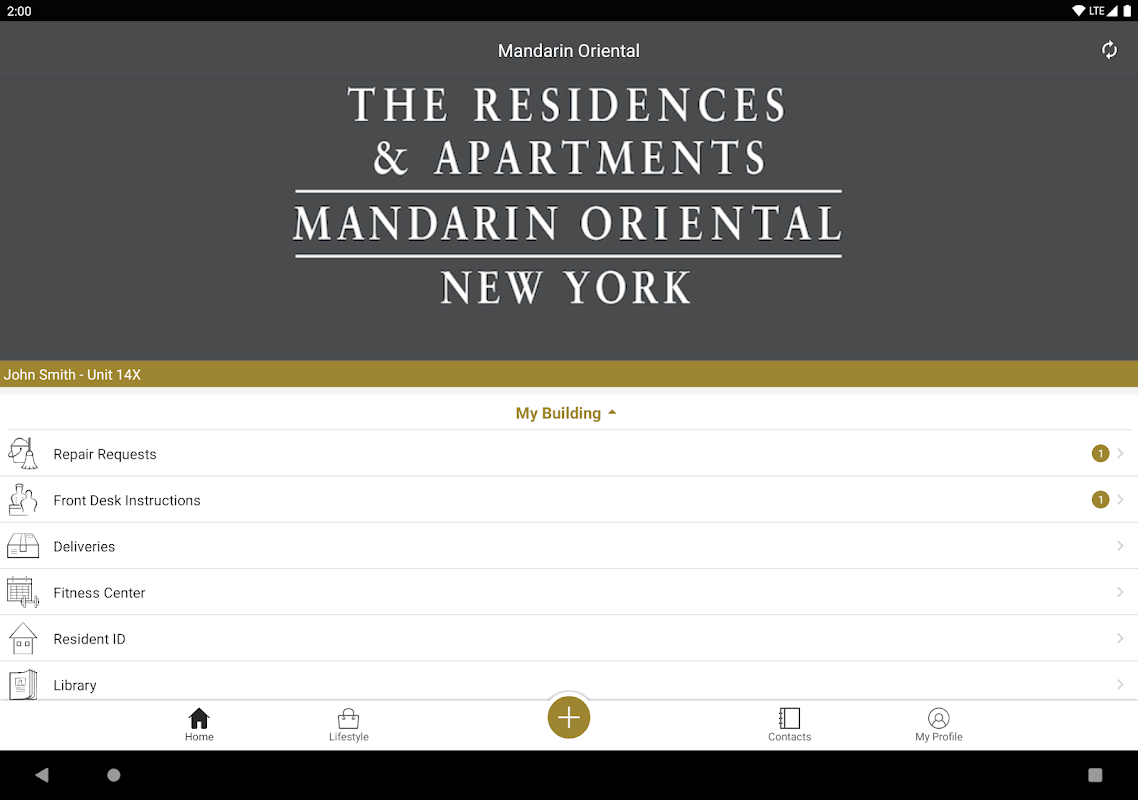Screen dimensions: 1138x800
Task: Click the Front Desk Instructions concierge icon
Action: (x=22, y=500)
